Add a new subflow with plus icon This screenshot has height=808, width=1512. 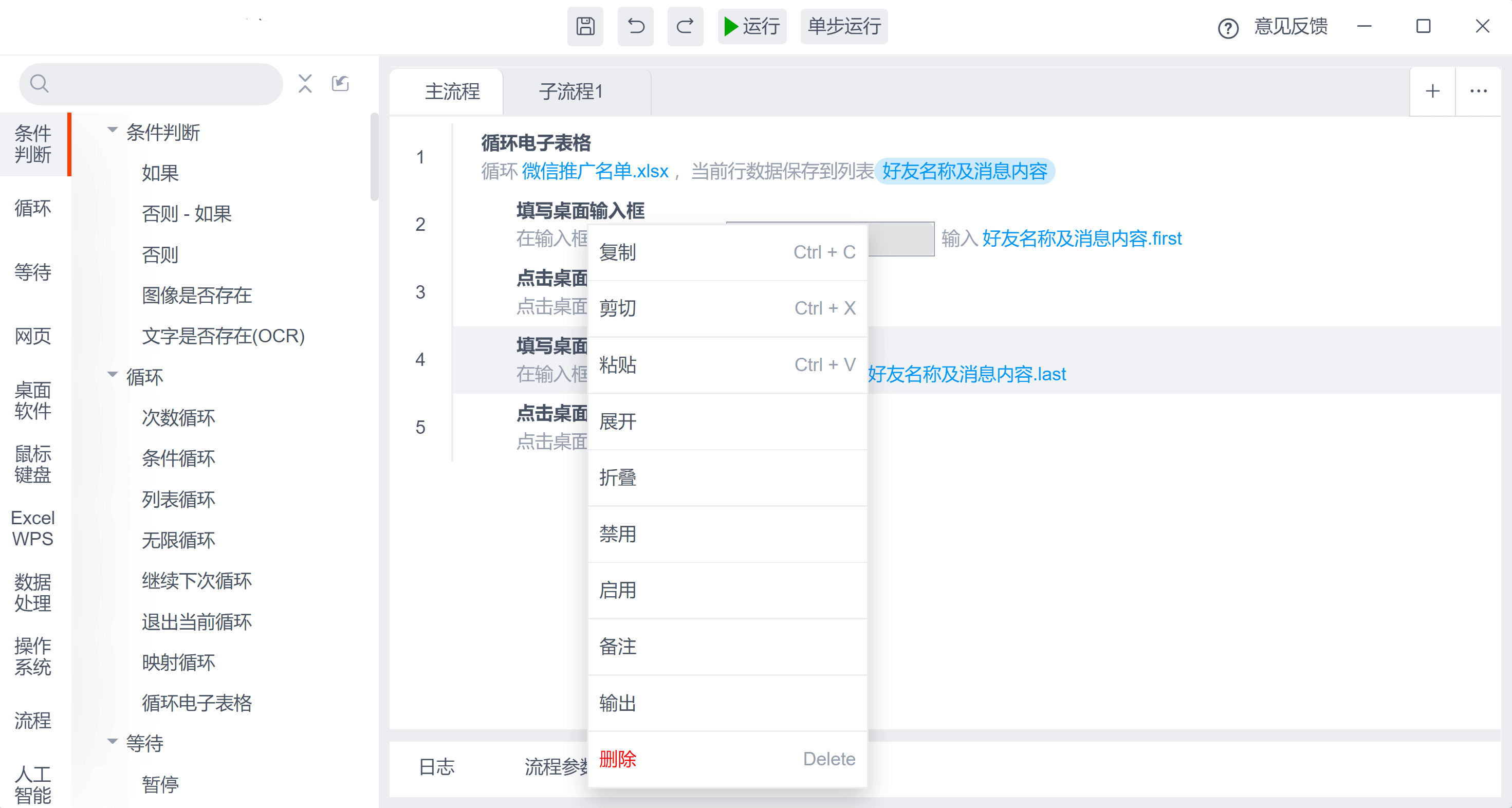click(x=1432, y=91)
